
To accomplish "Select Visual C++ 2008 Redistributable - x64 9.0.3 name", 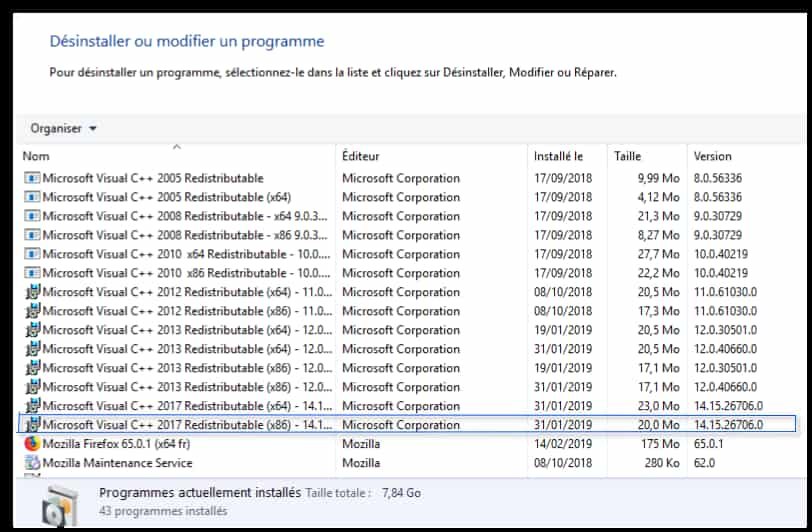I will (x=185, y=216).
